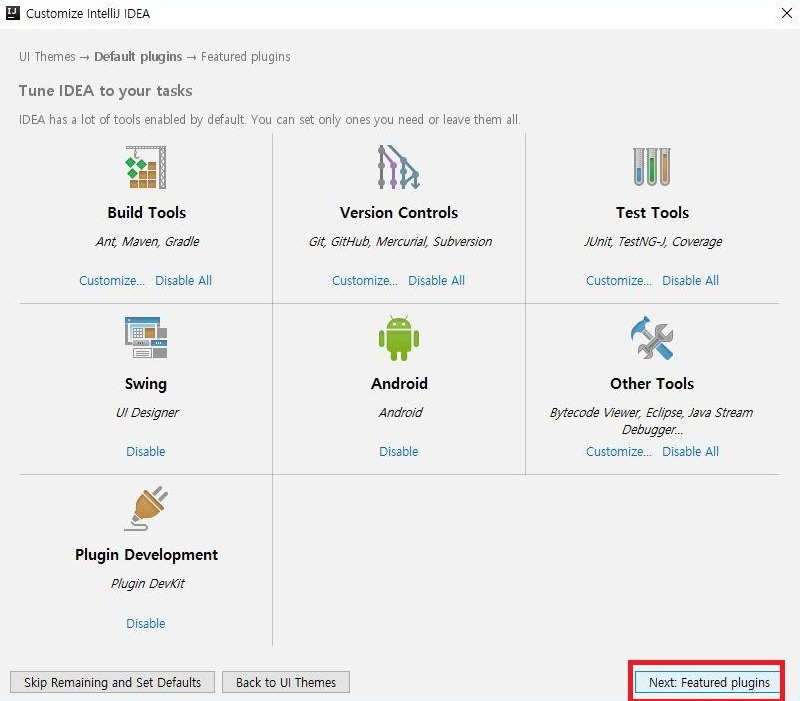800x701 pixels.
Task: Click the Test Tools heading
Action: (652, 212)
